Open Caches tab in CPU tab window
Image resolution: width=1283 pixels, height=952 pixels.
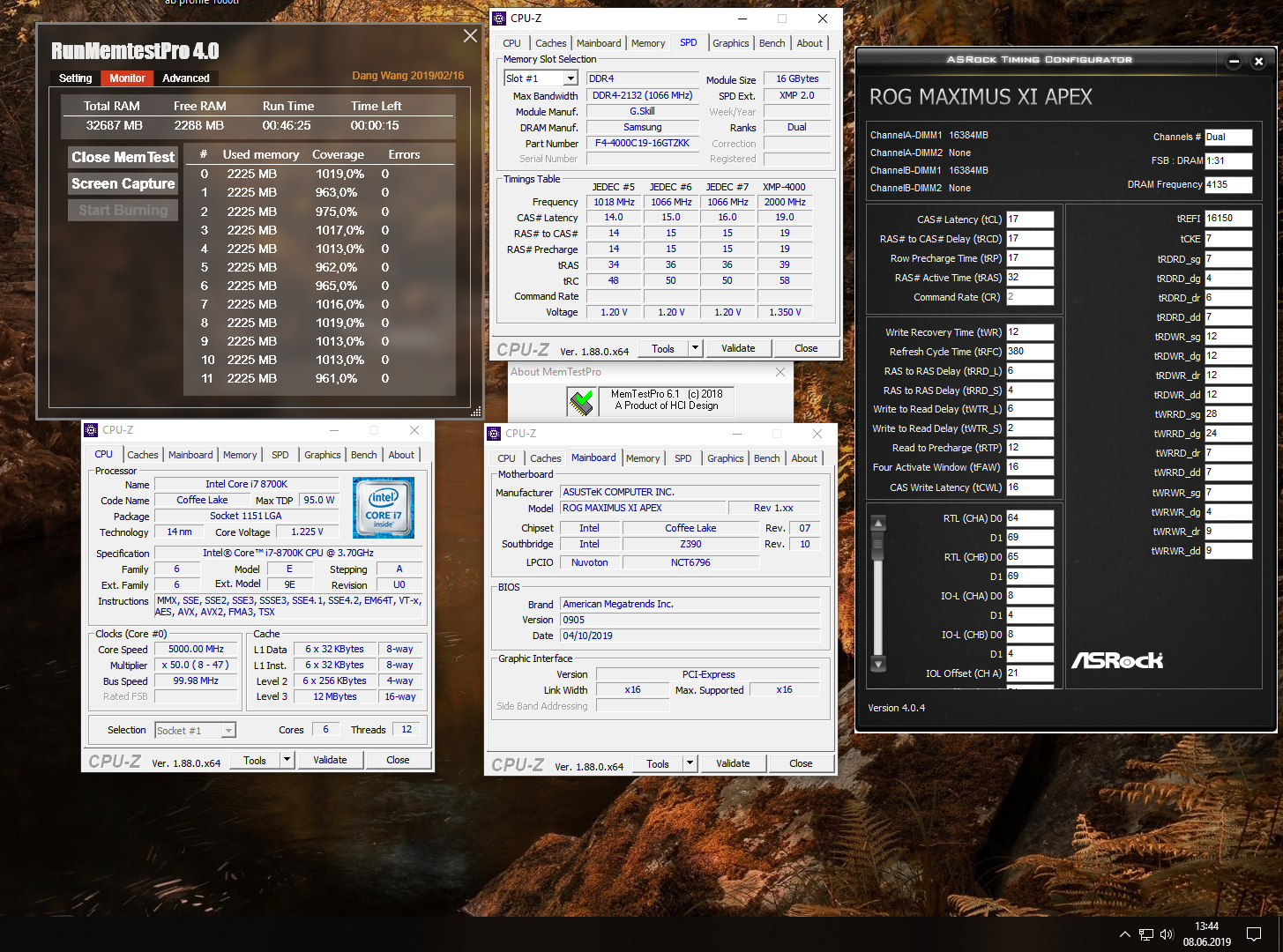coord(143,455)
